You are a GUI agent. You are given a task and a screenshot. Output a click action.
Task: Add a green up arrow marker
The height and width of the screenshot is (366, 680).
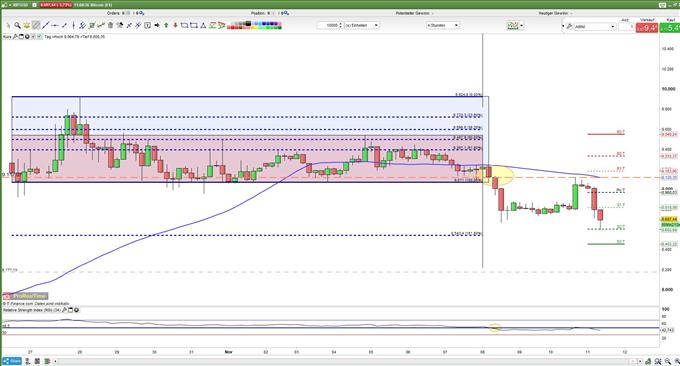click(166, 26)
